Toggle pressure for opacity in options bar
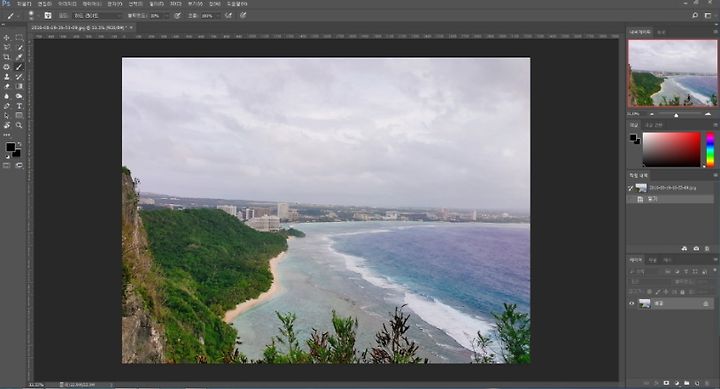720x389 pixels. pyautogui.click(x=177, y=15)
